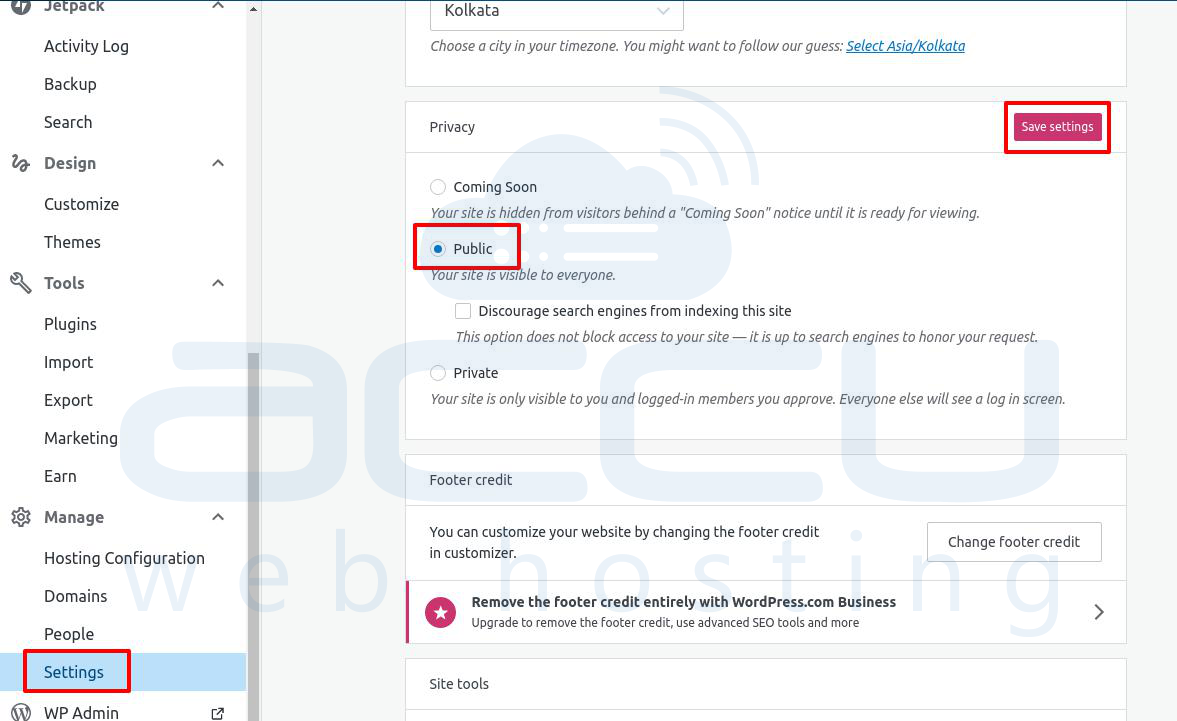
Task: Open Backup in sidebar
Action: [x=70, y=84]
